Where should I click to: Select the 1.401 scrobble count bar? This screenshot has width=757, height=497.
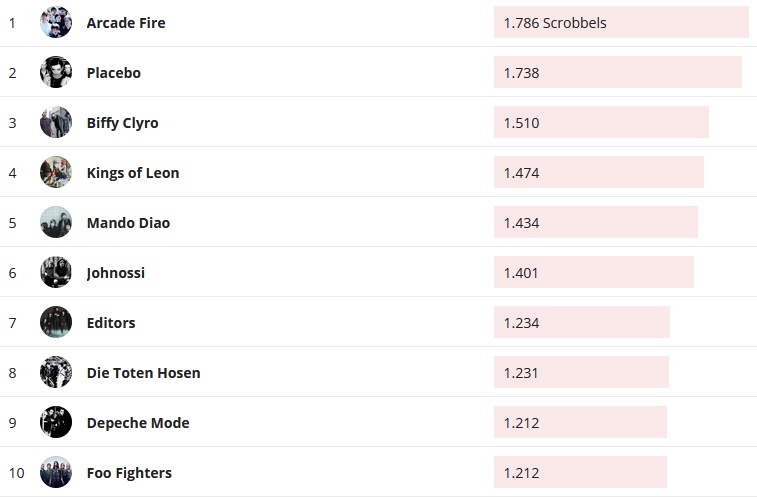[593, 272]
